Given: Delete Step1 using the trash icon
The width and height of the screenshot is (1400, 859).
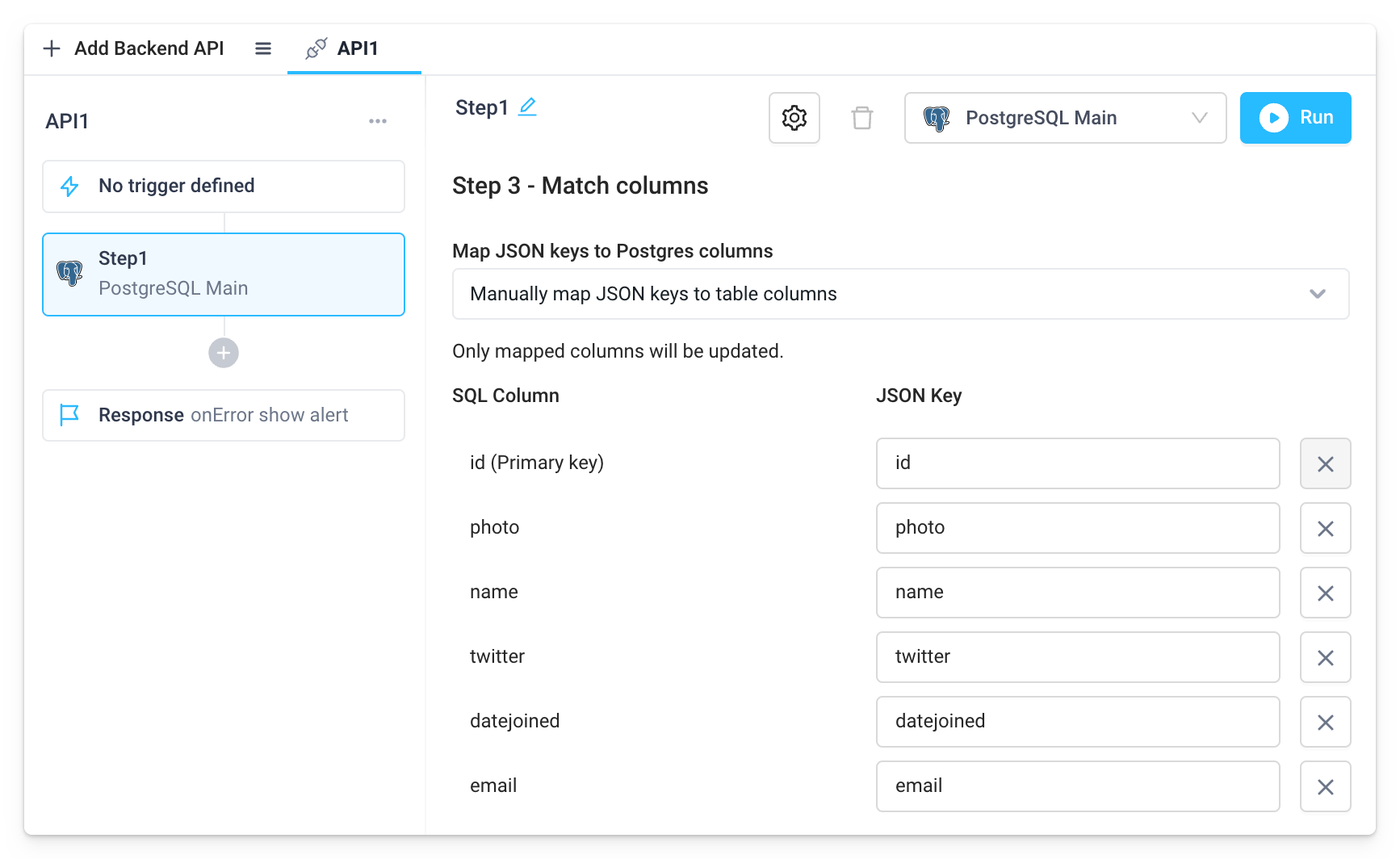Looking at the screenshot, I should [x=862, y=118].
